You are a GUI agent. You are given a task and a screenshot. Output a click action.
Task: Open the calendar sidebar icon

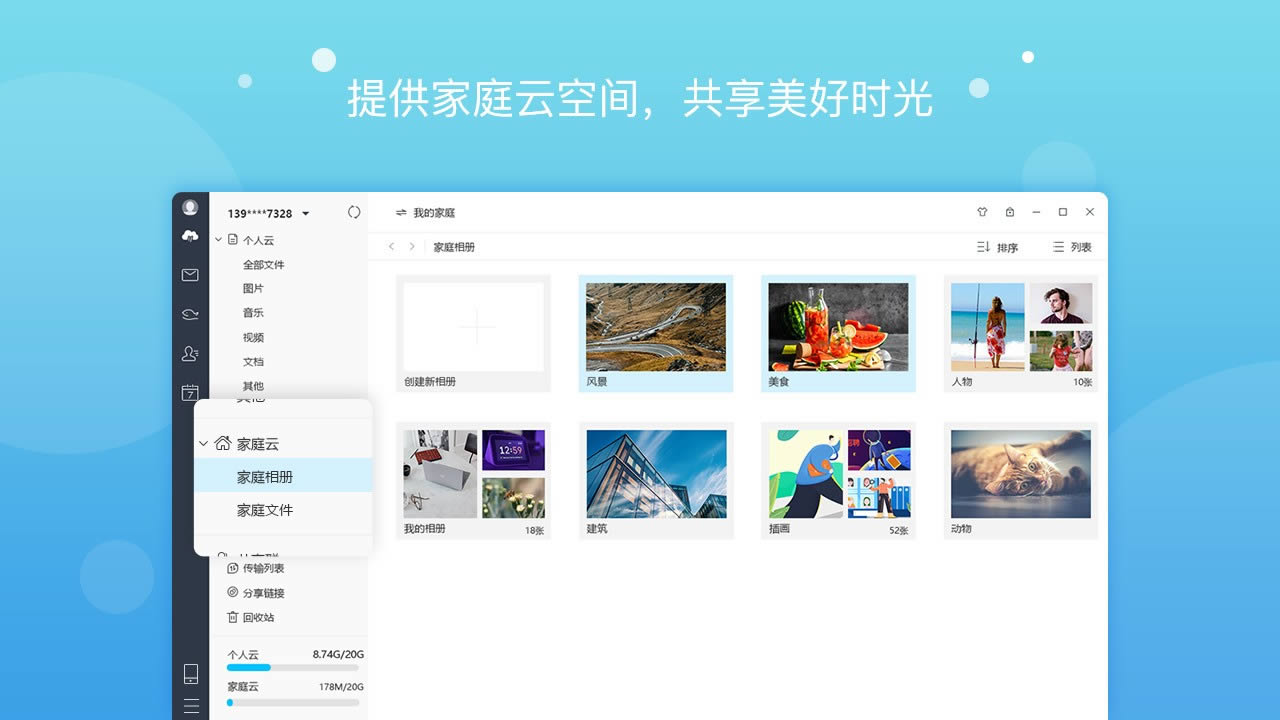(190, 393)
